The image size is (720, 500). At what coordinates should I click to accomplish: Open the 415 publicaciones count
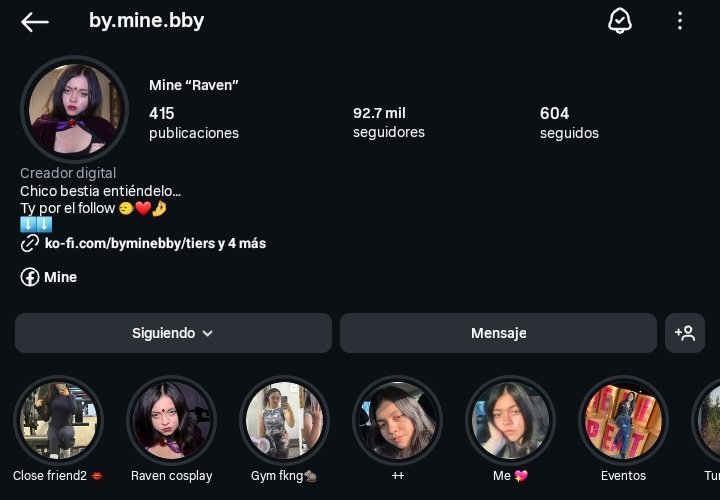pyautogui.click(x=194, y=123)
